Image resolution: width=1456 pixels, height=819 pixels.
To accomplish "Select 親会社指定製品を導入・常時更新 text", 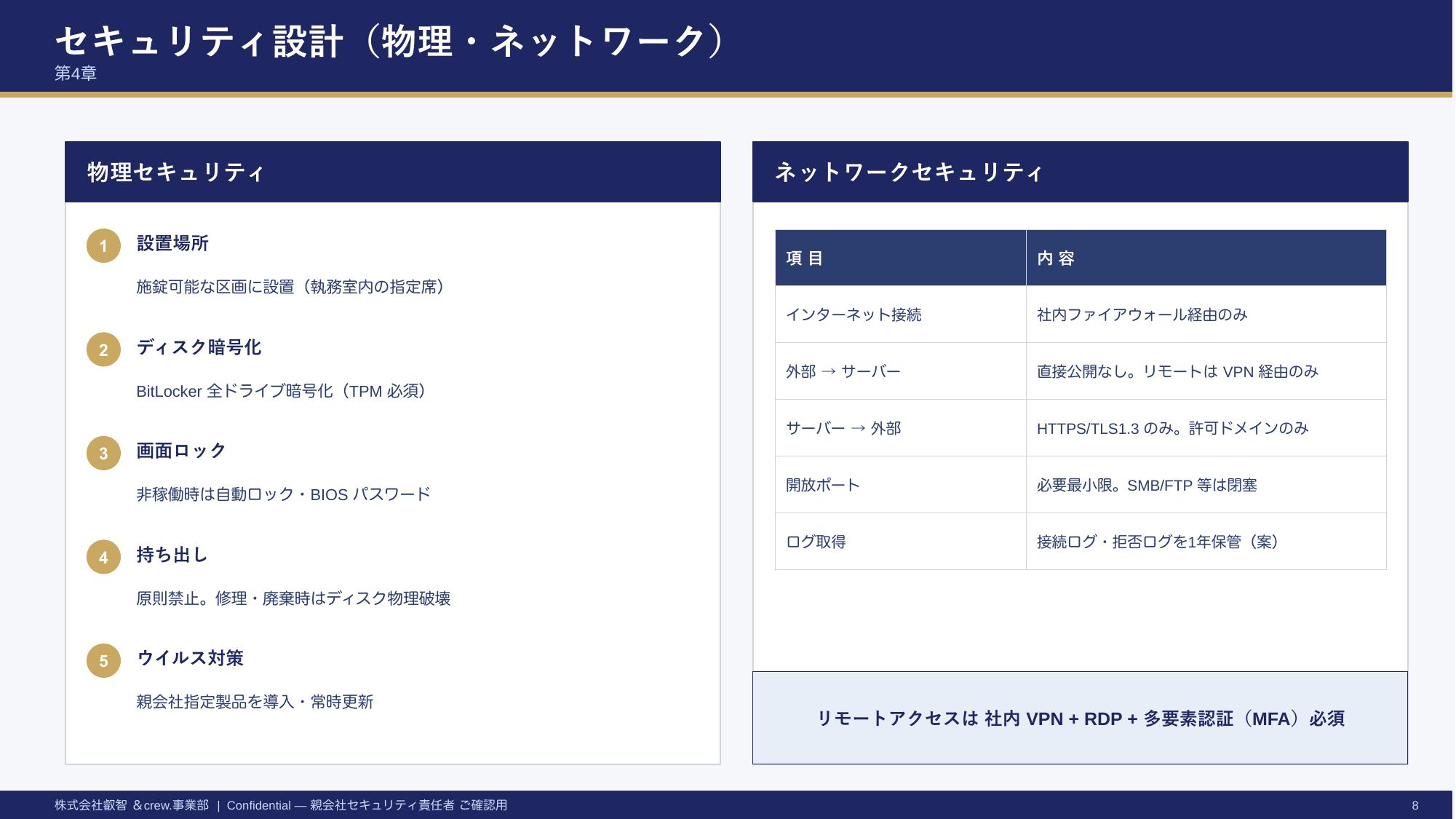I will coord(255,702).
